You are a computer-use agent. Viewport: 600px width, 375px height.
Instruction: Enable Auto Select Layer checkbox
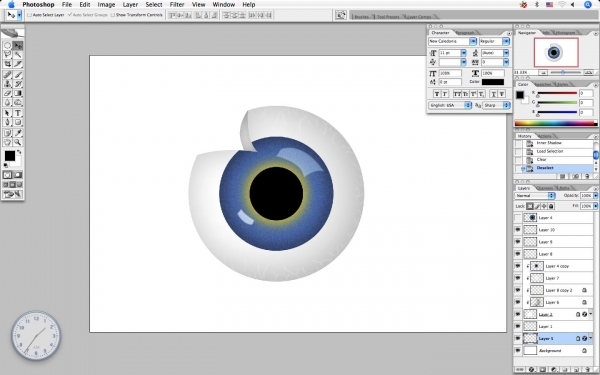click(x=29, y=15)
